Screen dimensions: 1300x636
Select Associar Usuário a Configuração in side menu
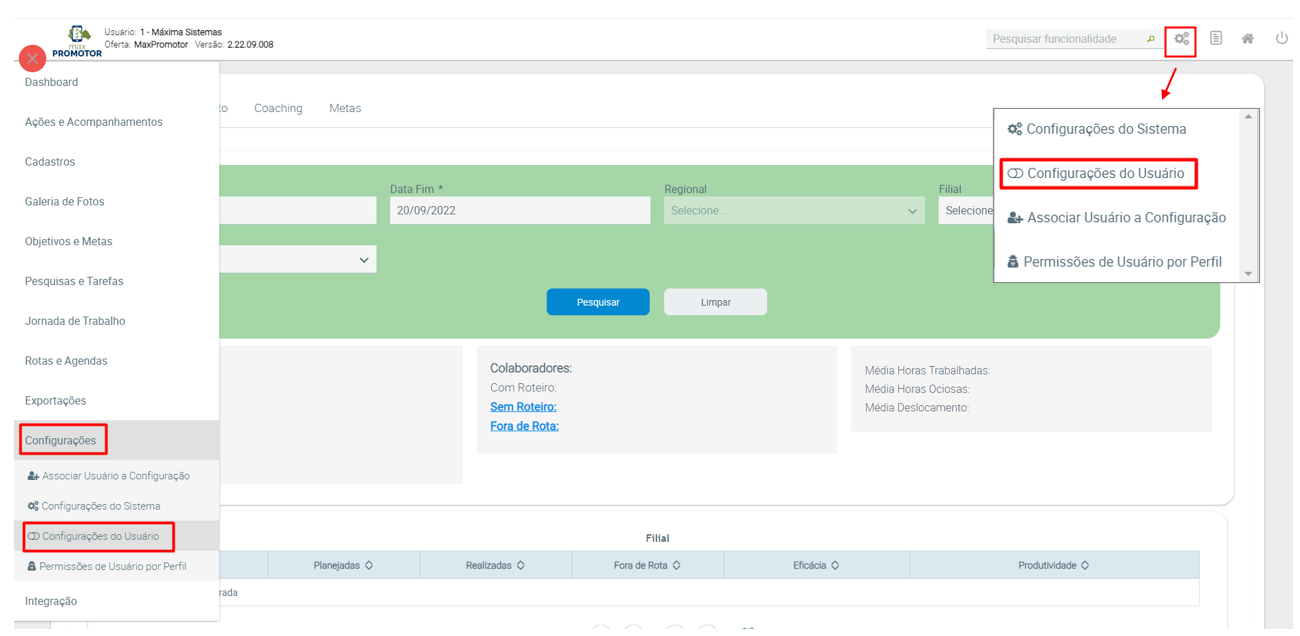116,476
